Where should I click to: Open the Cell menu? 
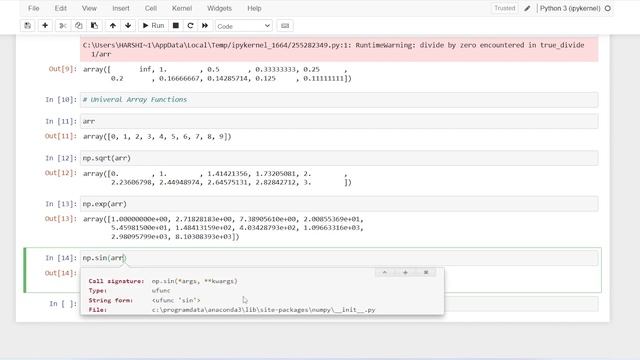click(x=151, y=8)
